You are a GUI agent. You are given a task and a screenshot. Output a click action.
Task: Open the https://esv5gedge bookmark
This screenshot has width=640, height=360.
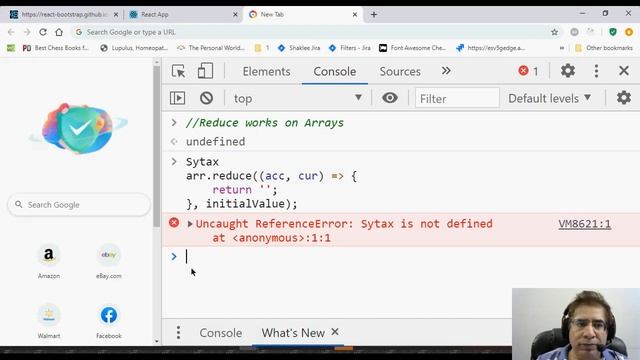pos(490,48)
